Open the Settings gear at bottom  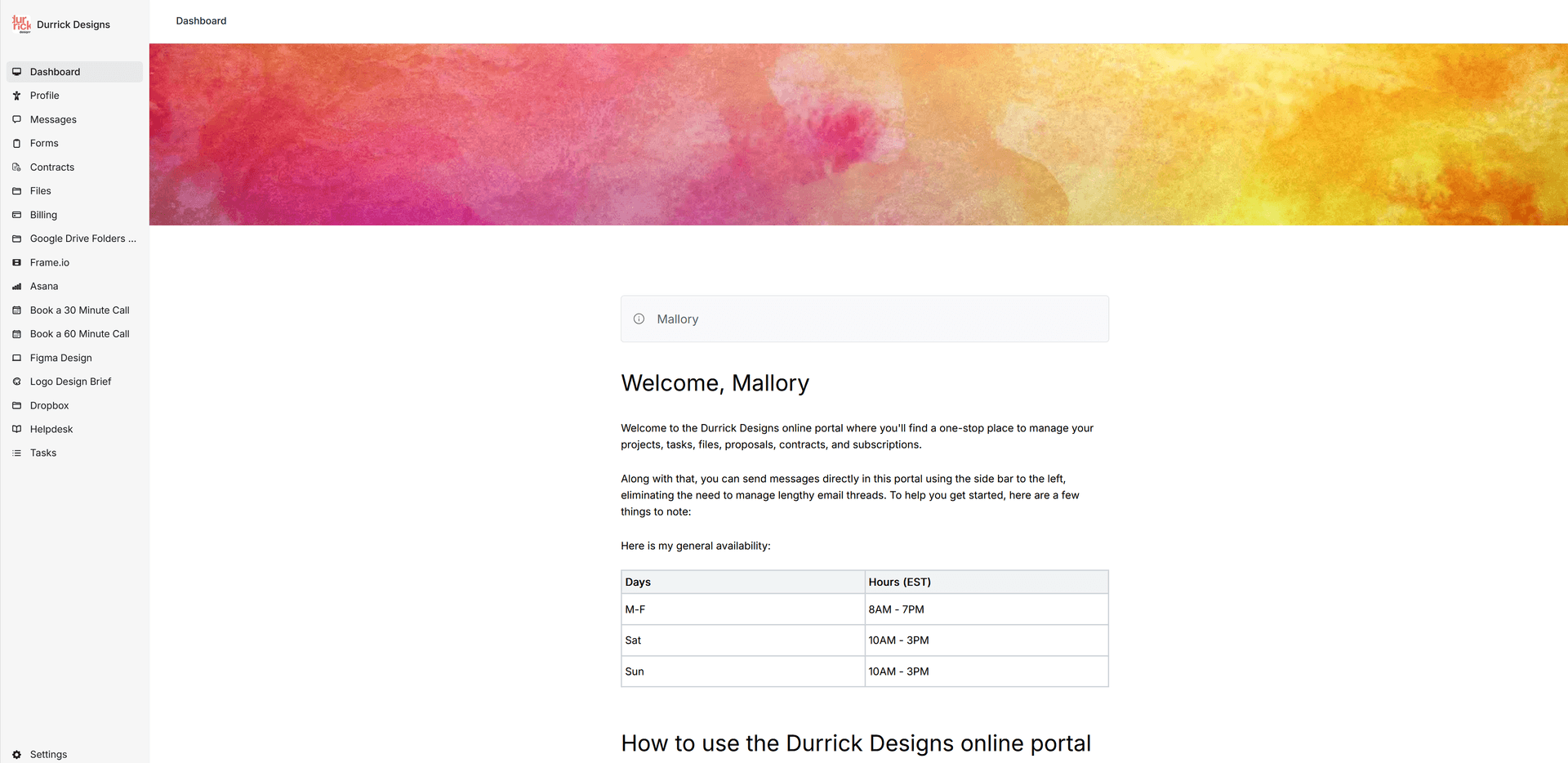click(x=17, y=754)
